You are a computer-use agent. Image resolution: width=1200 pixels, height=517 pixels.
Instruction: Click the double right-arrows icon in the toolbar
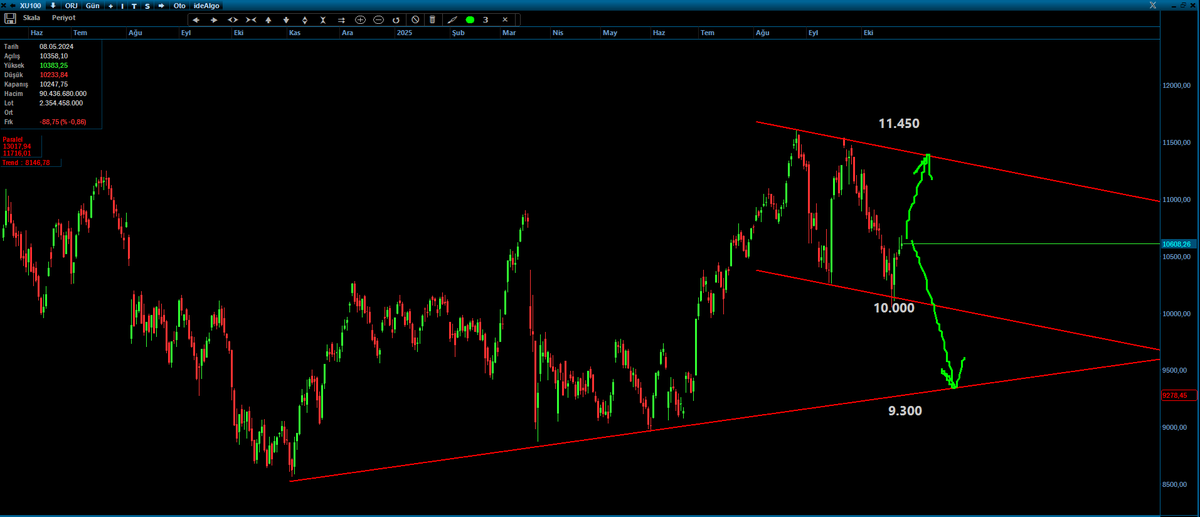341,20
